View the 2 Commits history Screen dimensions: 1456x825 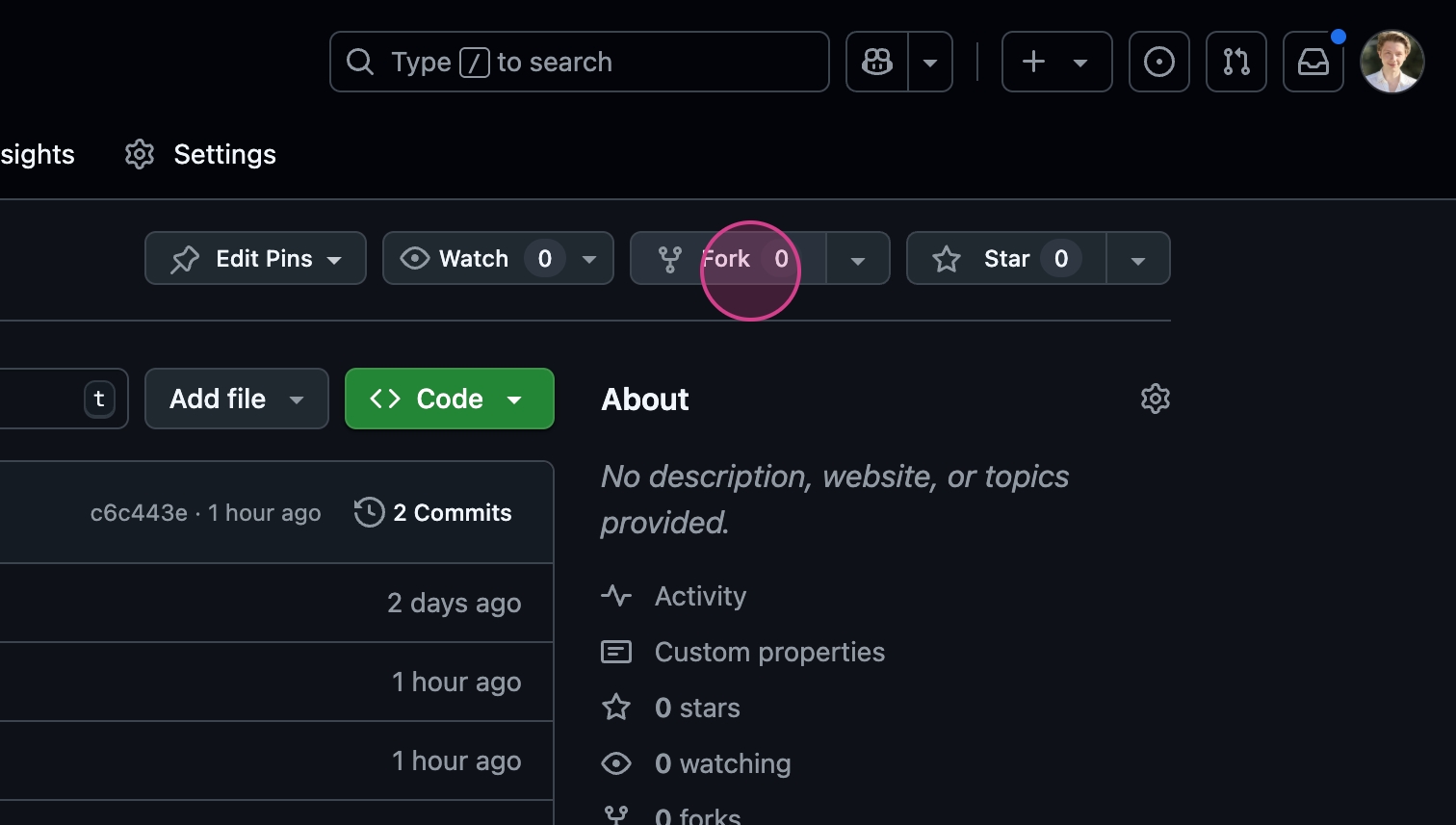[x=433, y=512]
